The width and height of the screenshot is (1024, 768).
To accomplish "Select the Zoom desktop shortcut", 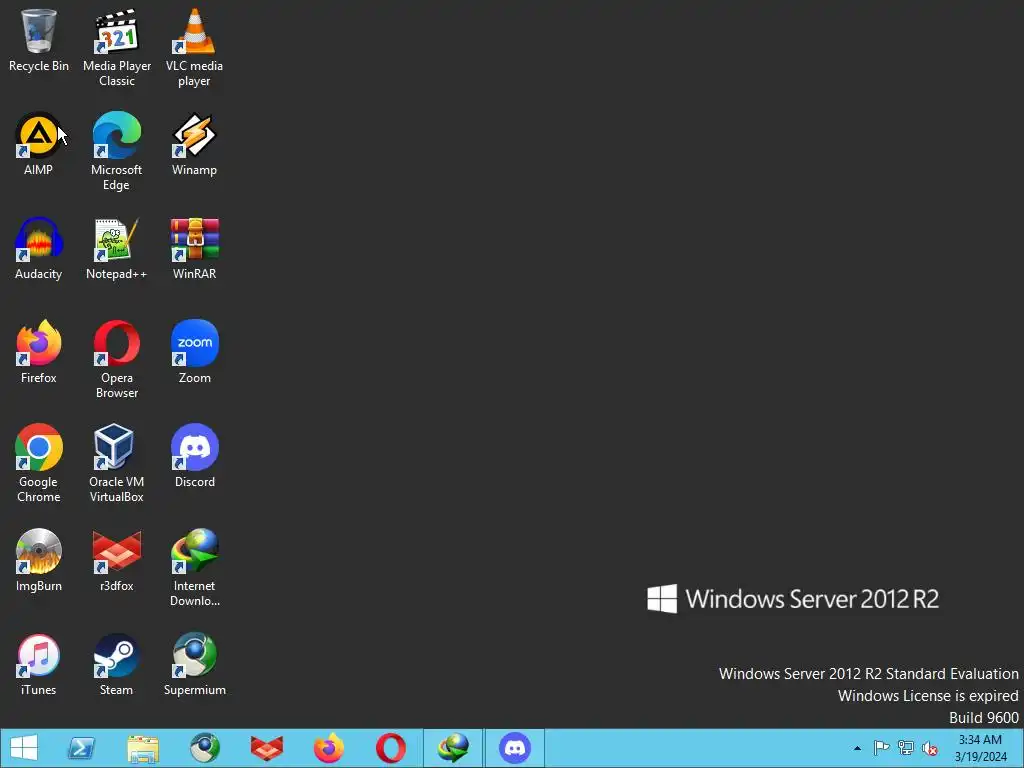I will pos(194,353).
